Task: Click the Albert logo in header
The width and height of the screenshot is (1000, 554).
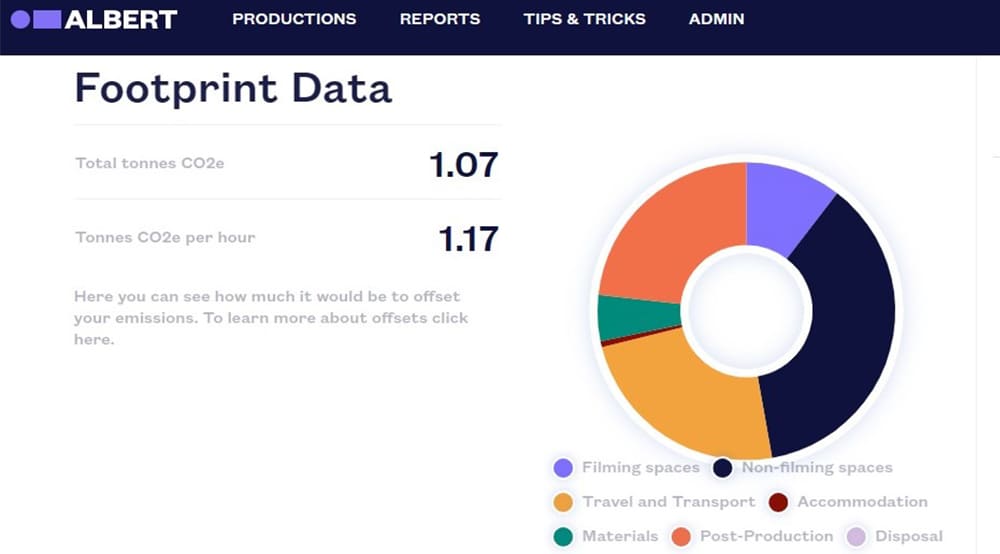Action: [93, 19]
